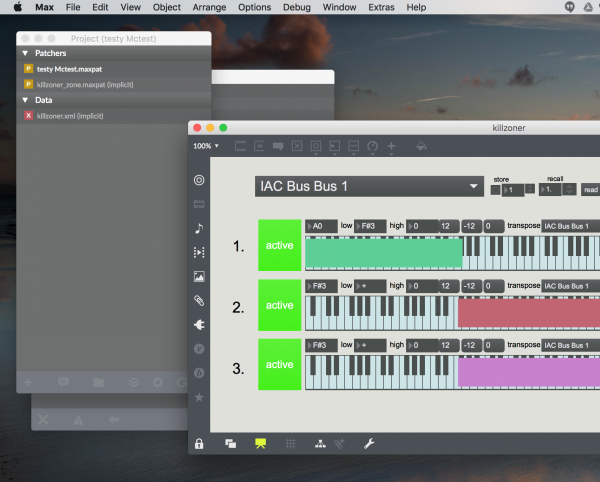Click the gear icon in Project window toolbar
Image resolution: width=600 pixels, height=482 pixels.
158,382
